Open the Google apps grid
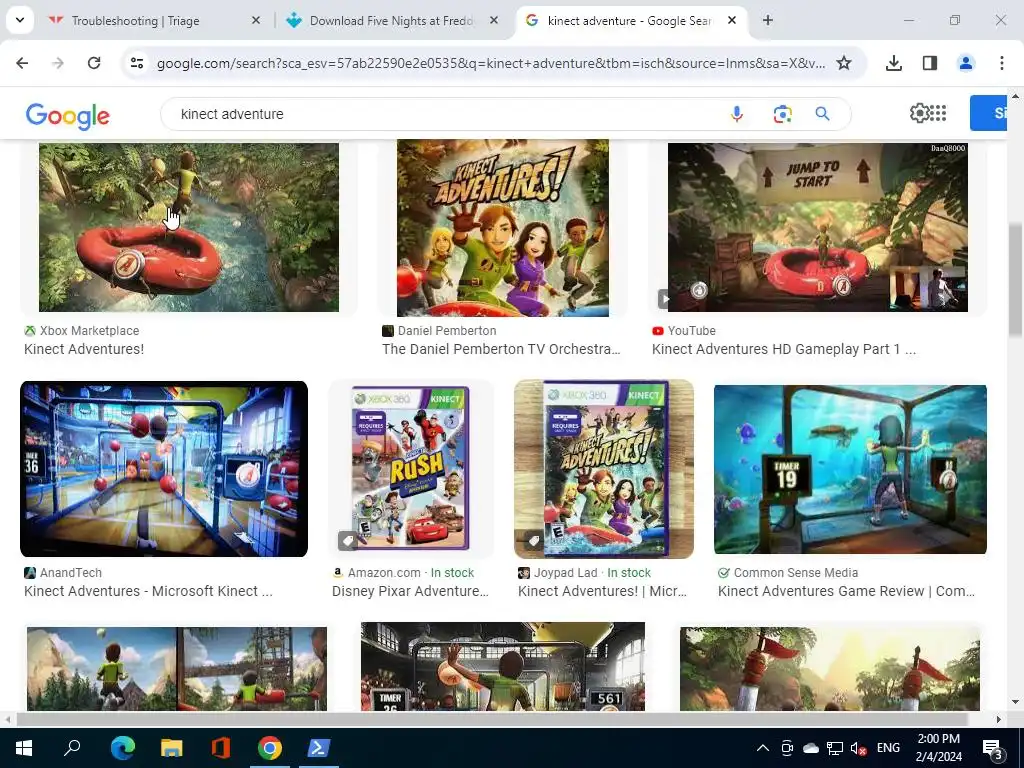Image resolution: width=1024 pixels, height=768 pixels. click(938, 113)
